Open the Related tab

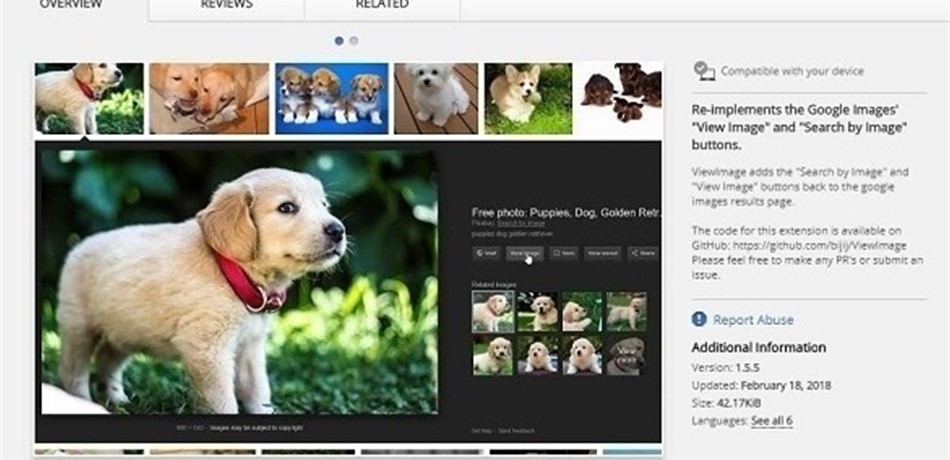click(382, 6)
